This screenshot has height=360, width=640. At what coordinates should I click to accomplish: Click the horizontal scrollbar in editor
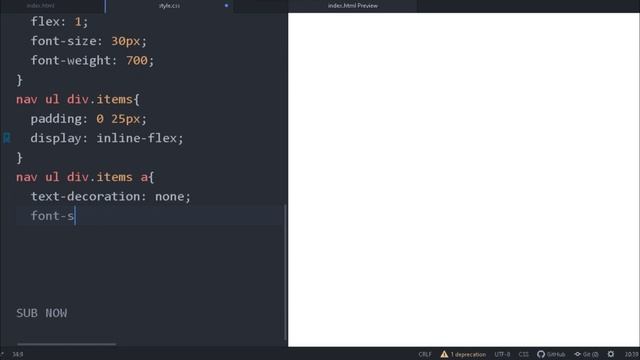click(67, 344)
